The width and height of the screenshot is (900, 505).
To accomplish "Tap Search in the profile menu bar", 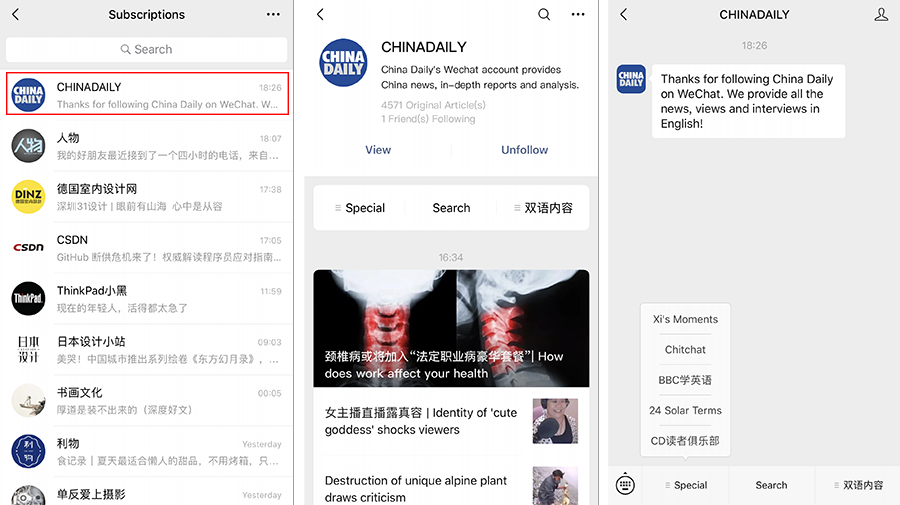I will click(451, 208).
